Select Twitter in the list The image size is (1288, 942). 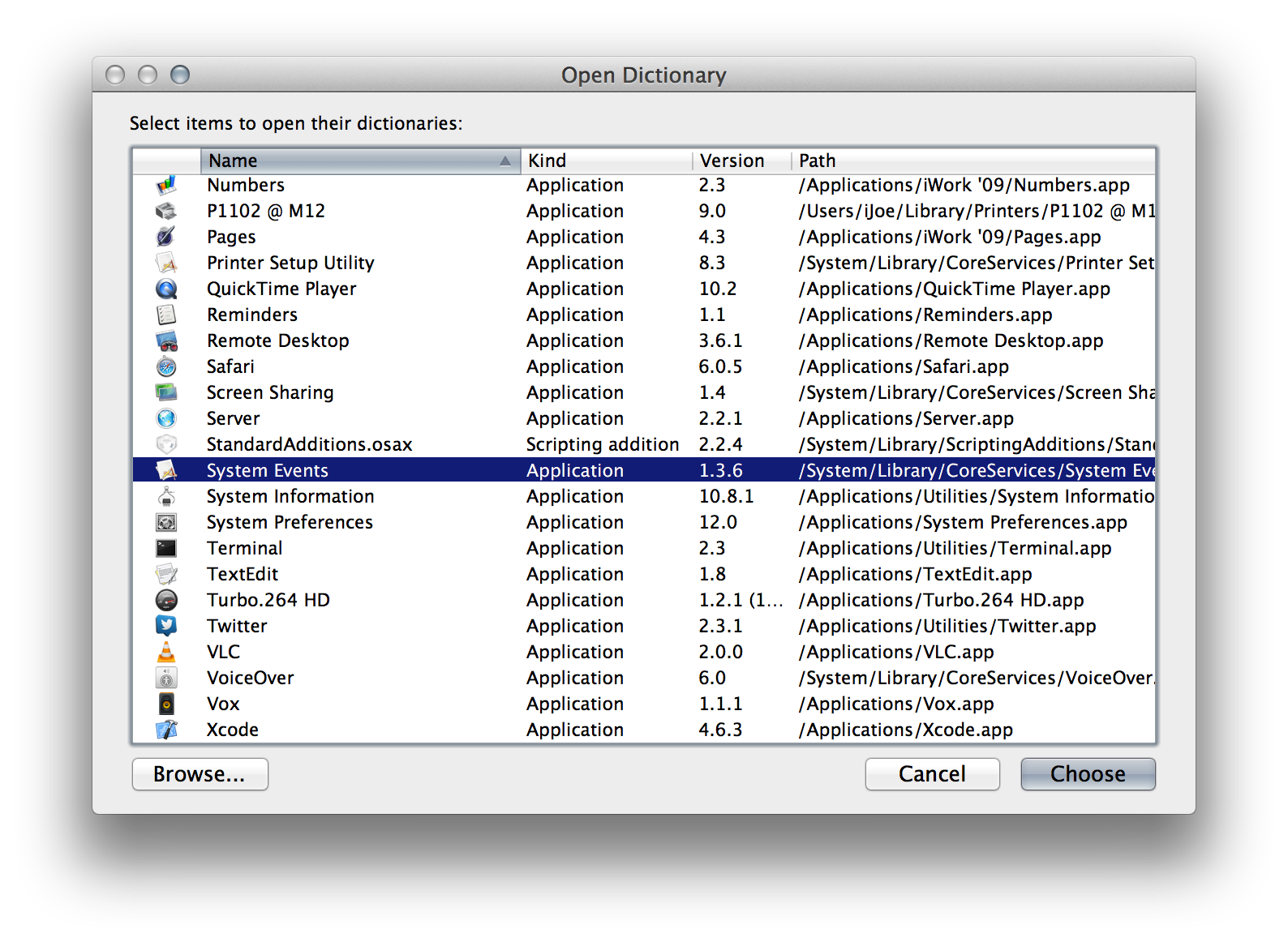pos(237,626)
